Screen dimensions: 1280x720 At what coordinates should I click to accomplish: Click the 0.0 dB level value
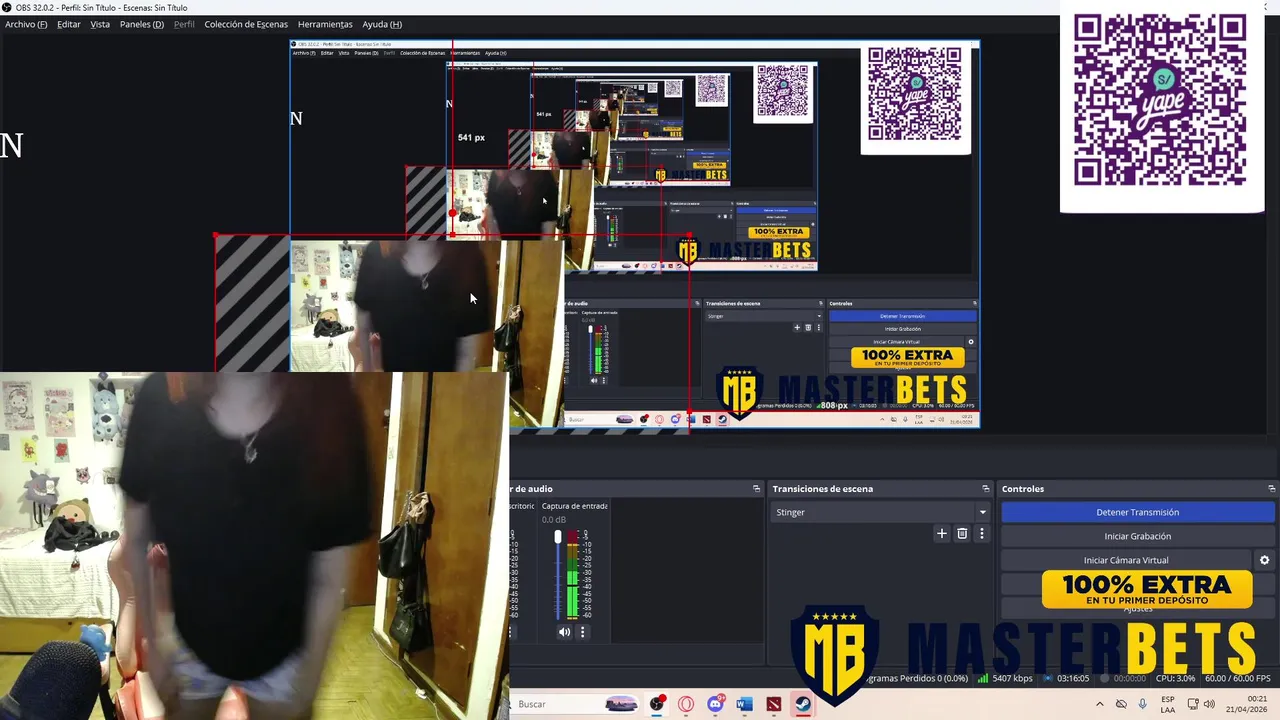point(554,520)
